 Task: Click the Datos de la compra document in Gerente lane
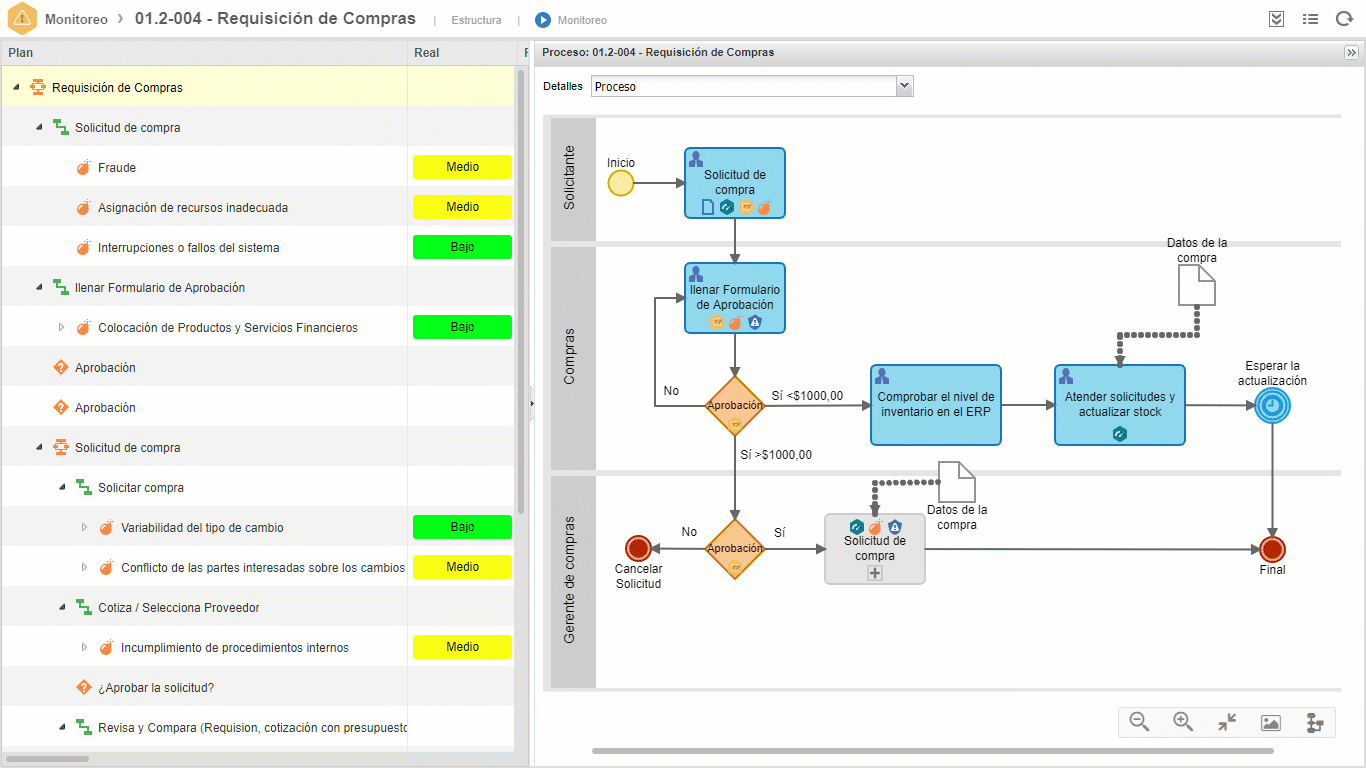click(955, 482)
